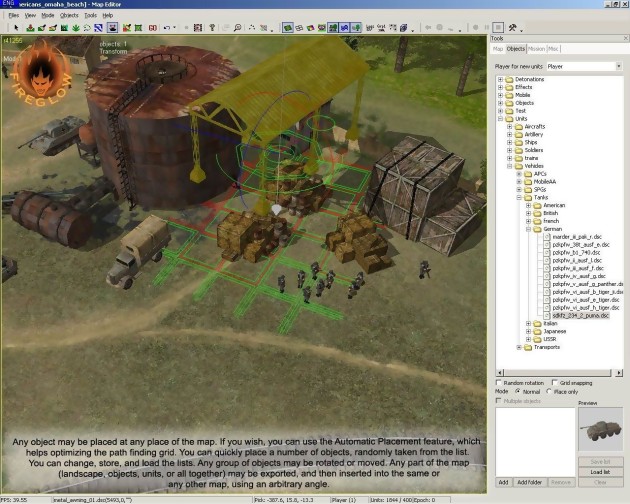
Task: Expand the Italian tanks folder
Action: (x=528, y=322)
